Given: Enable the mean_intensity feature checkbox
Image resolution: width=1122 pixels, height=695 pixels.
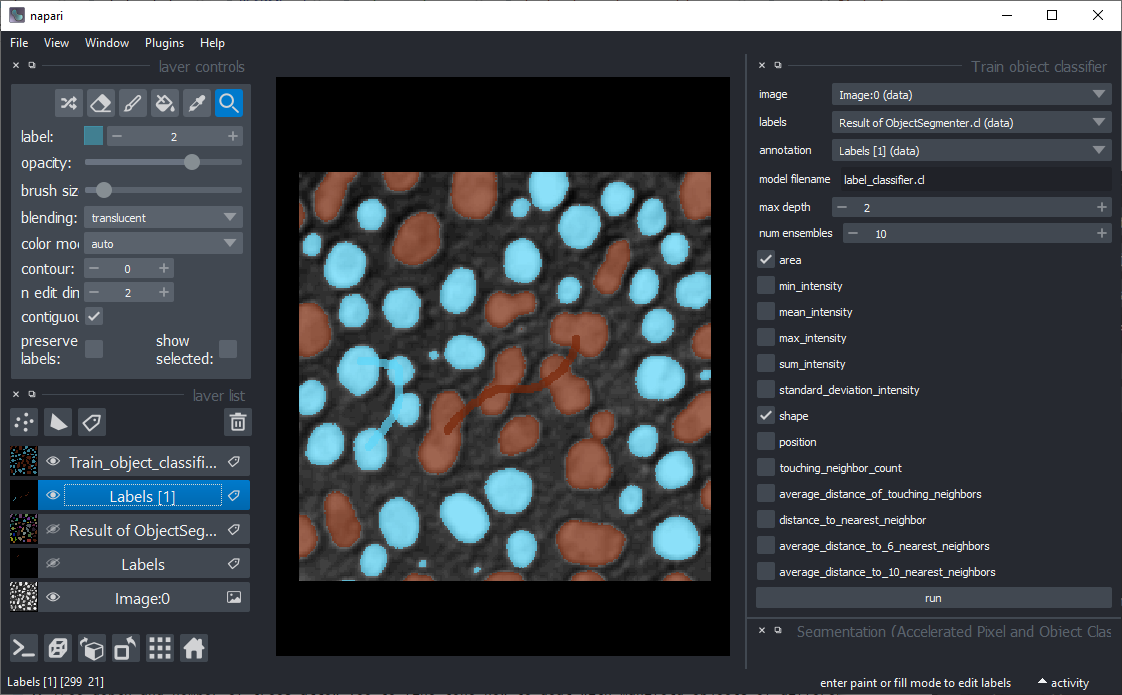Looking at the screenshot, I should 765,311.
